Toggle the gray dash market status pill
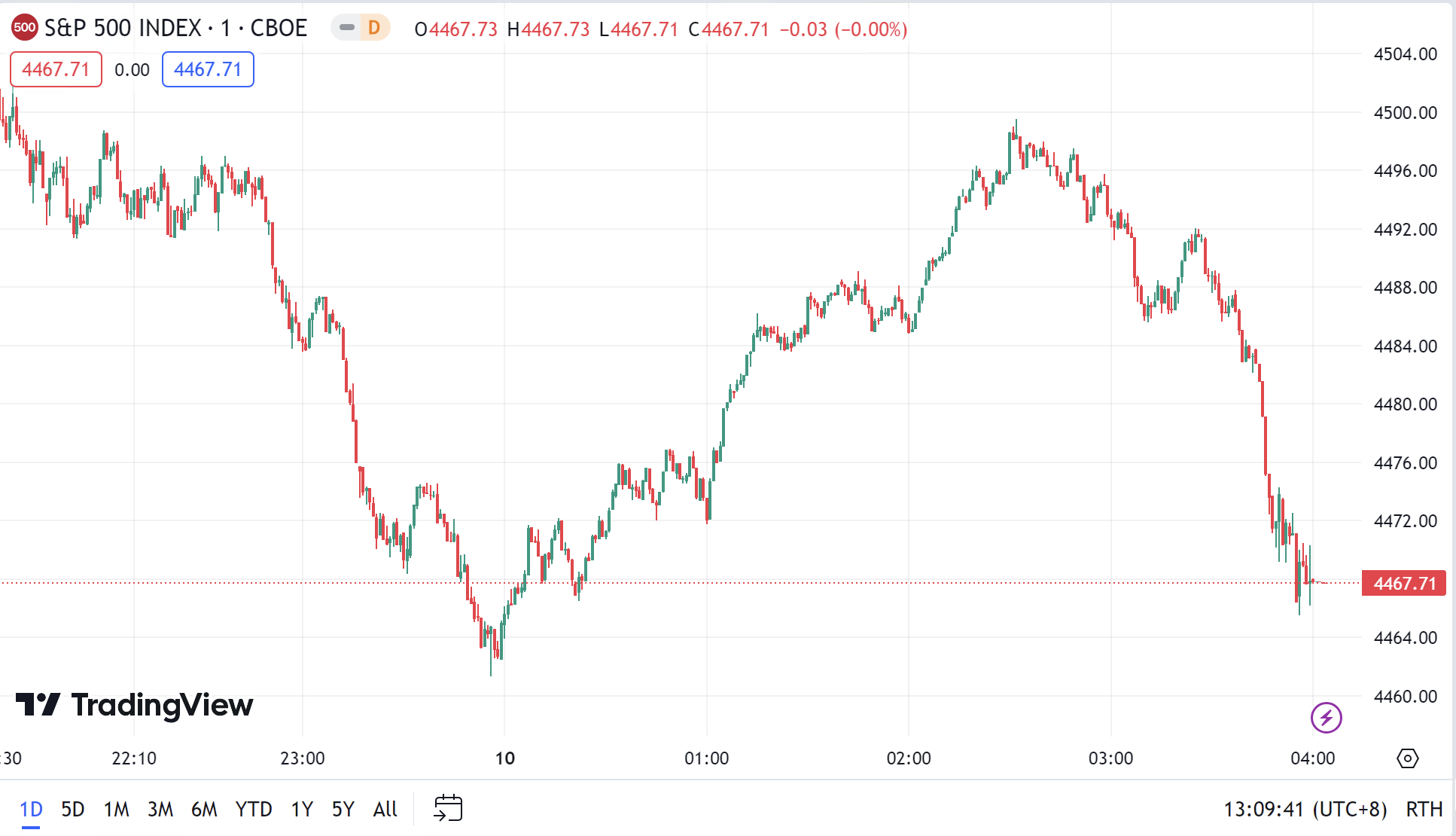 [346, 29]
